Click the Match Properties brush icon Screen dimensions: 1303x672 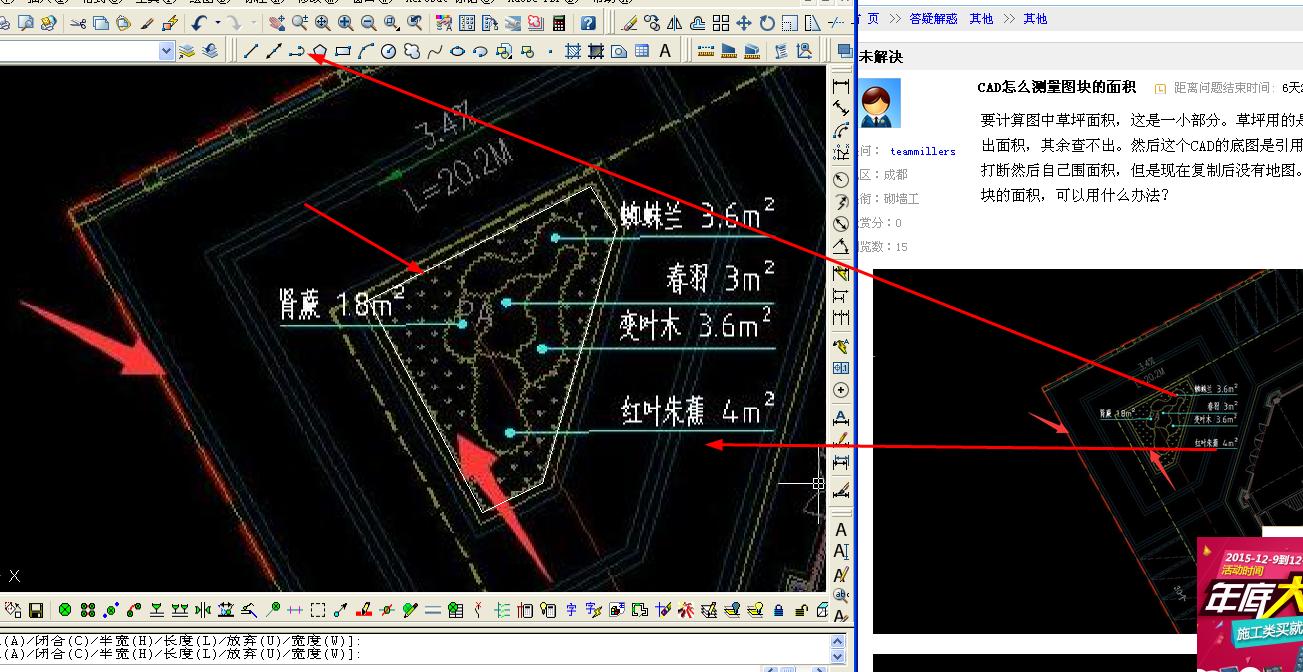coord(146,23)
